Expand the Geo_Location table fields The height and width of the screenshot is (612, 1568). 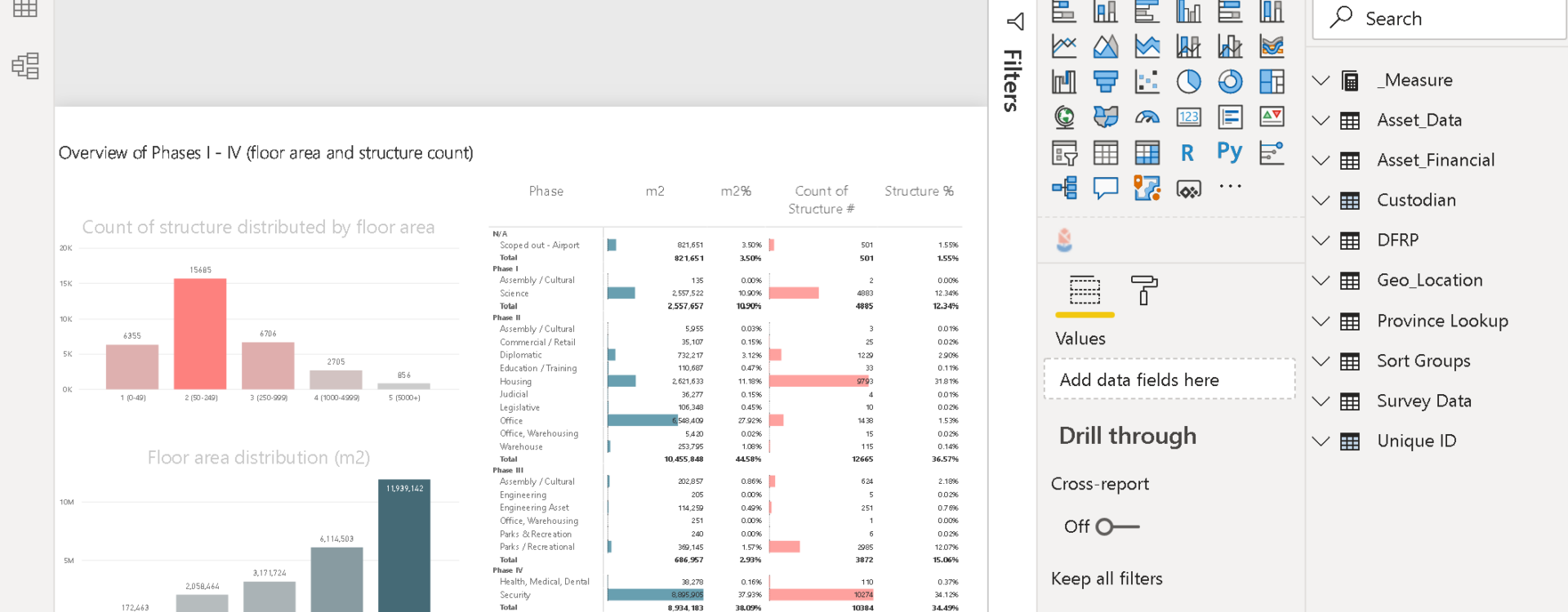coord(1321,281)
